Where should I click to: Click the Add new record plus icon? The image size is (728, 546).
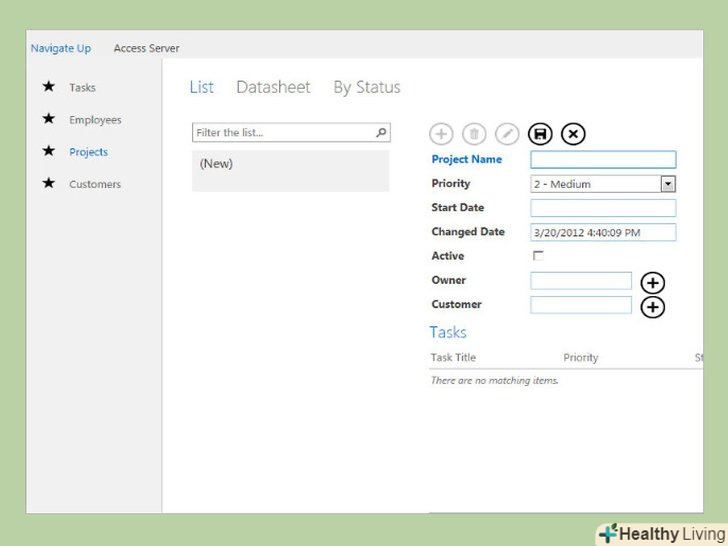click(441, 134)
